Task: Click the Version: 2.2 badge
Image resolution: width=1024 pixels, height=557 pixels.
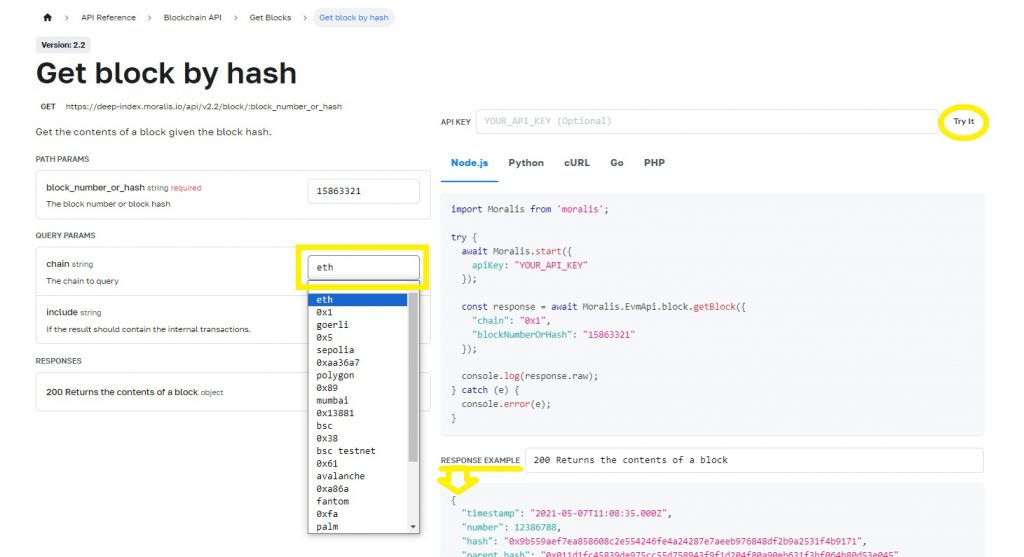Action: point(63,45)
